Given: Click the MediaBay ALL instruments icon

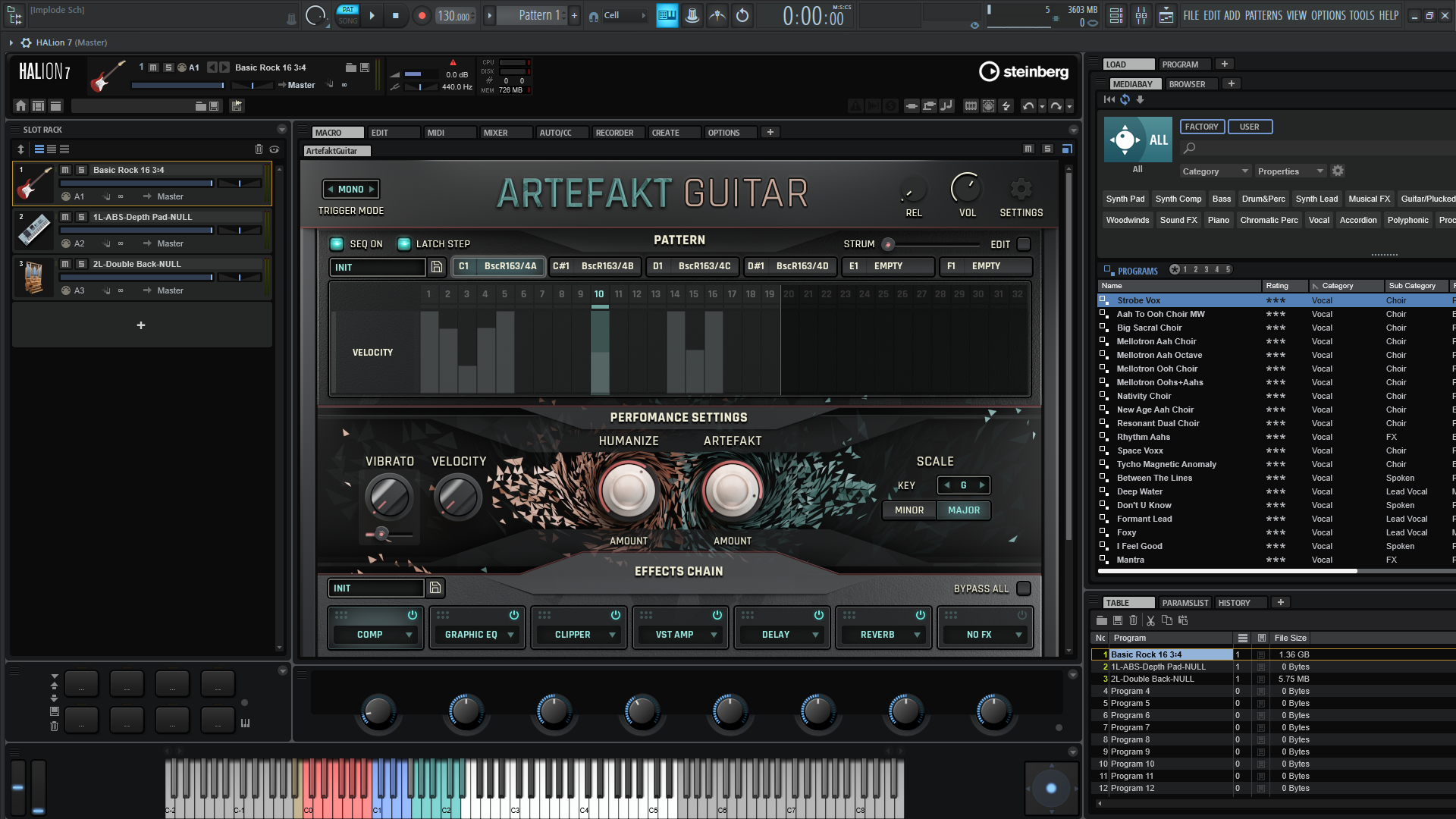Looking at the screenshot, I should point(1137,140).
